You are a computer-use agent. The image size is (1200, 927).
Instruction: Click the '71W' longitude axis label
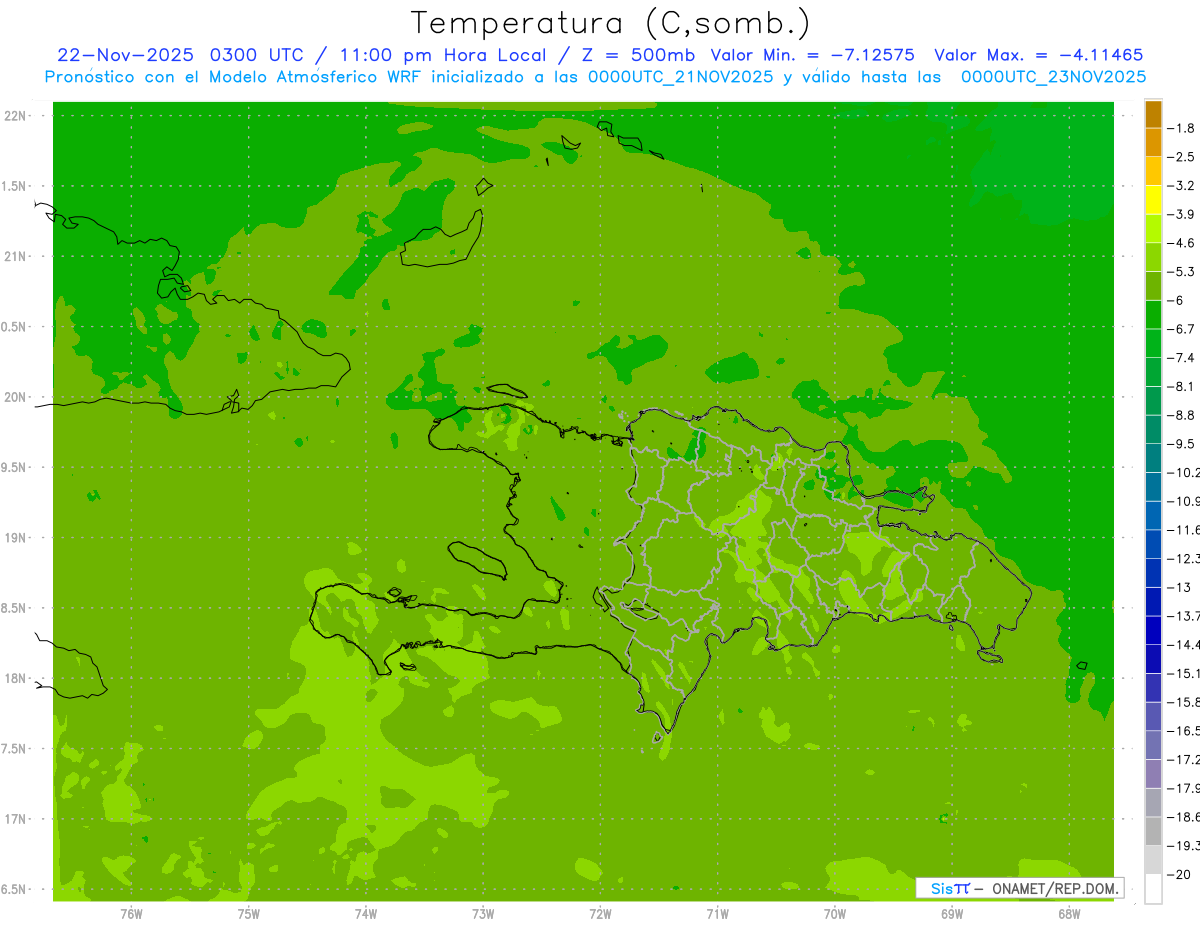717,913
